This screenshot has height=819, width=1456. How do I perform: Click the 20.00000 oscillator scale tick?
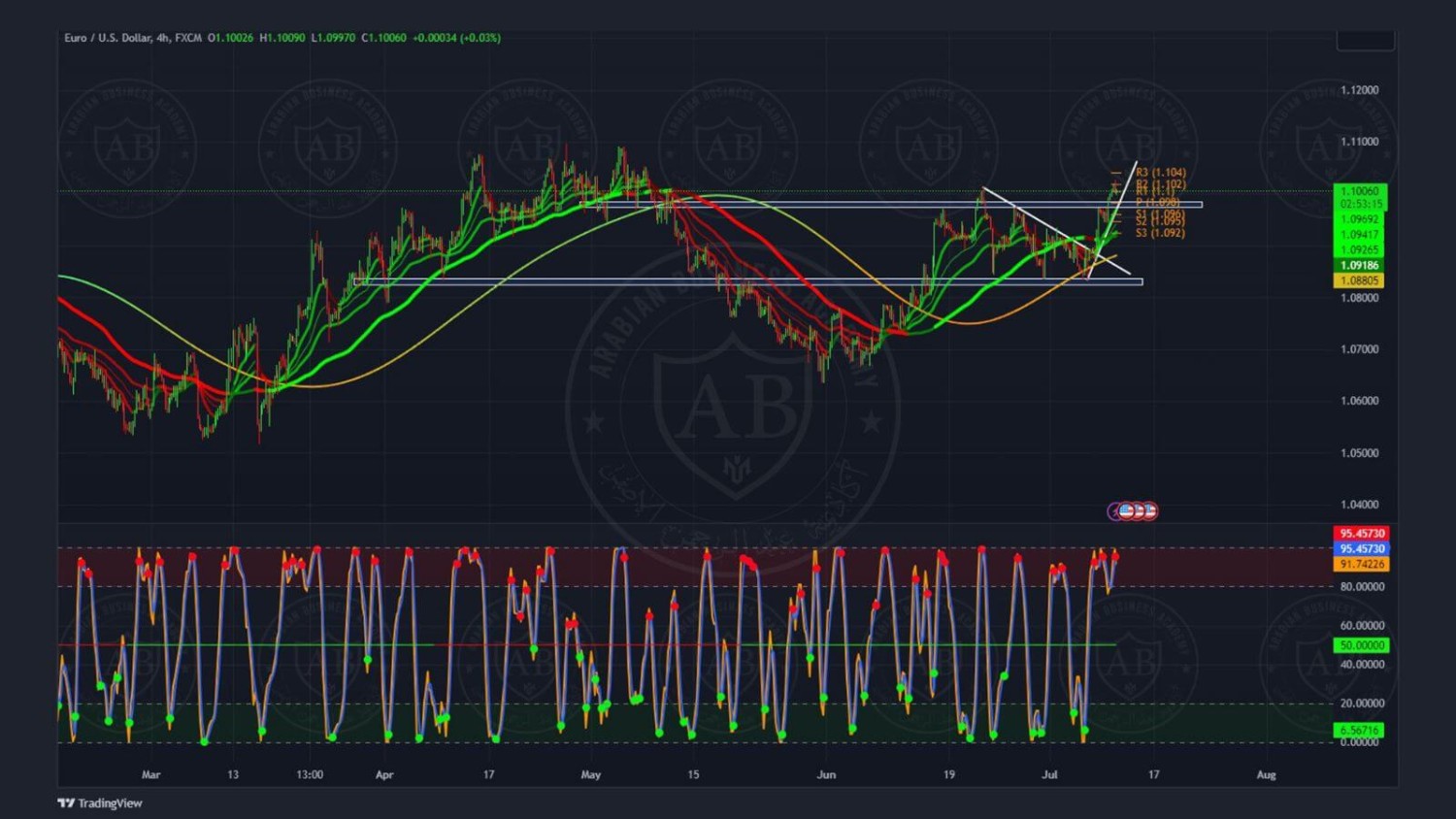coord(1362,704)
